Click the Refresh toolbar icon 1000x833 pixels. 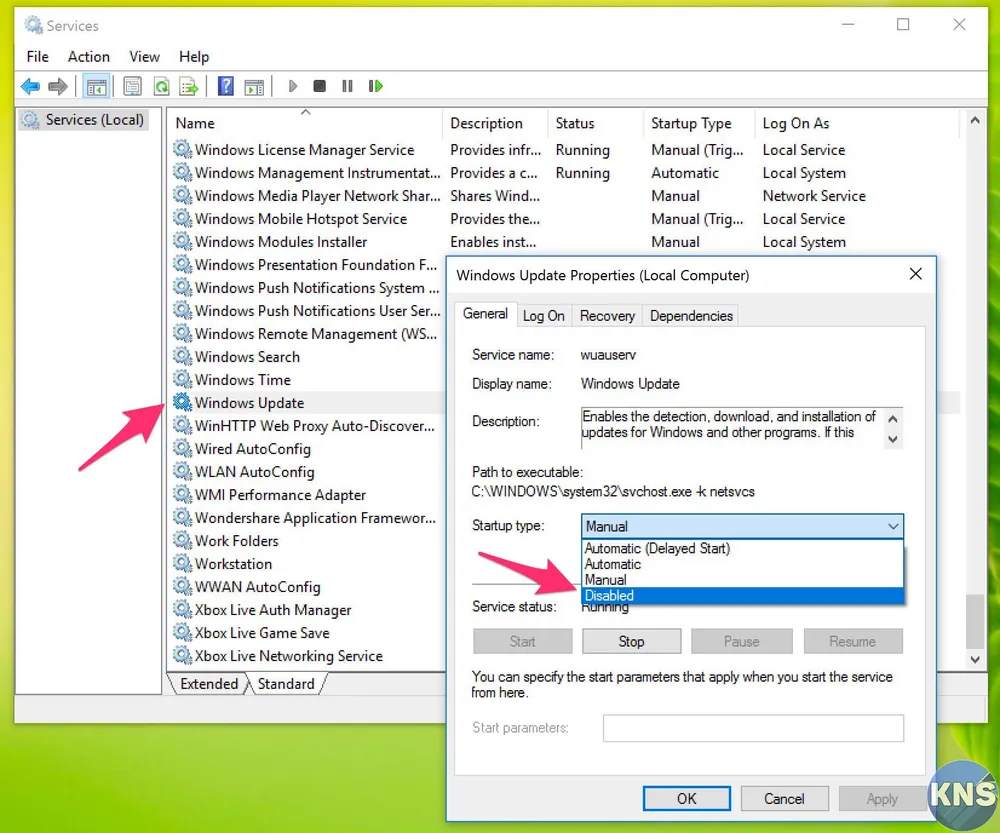160,87
